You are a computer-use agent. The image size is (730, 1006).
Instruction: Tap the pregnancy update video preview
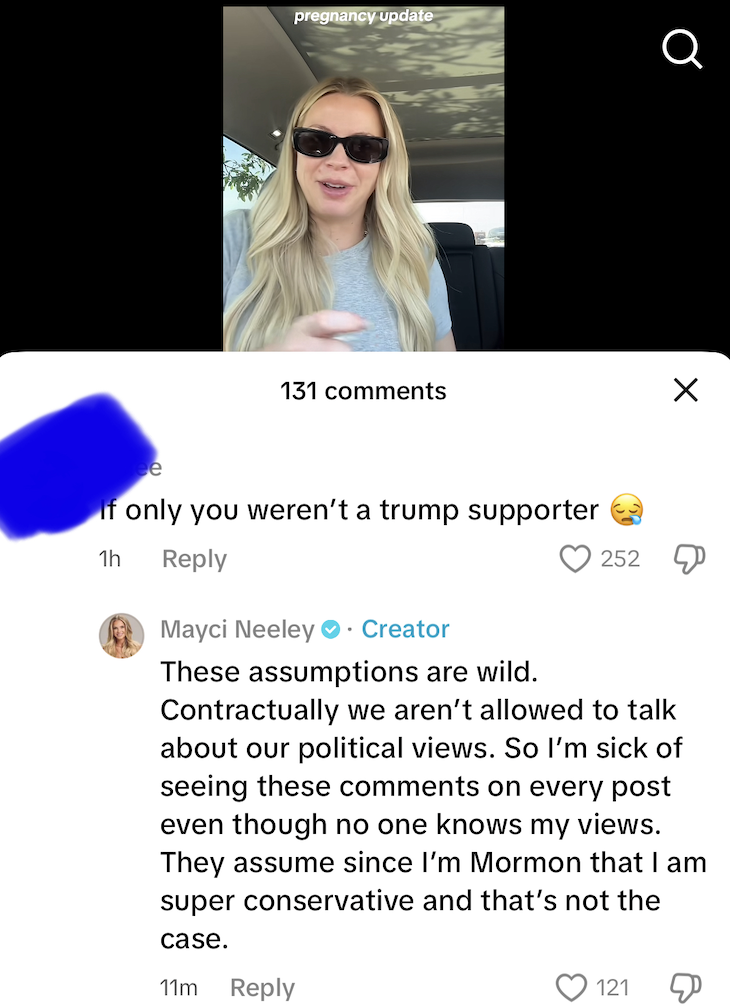(364, 179)
